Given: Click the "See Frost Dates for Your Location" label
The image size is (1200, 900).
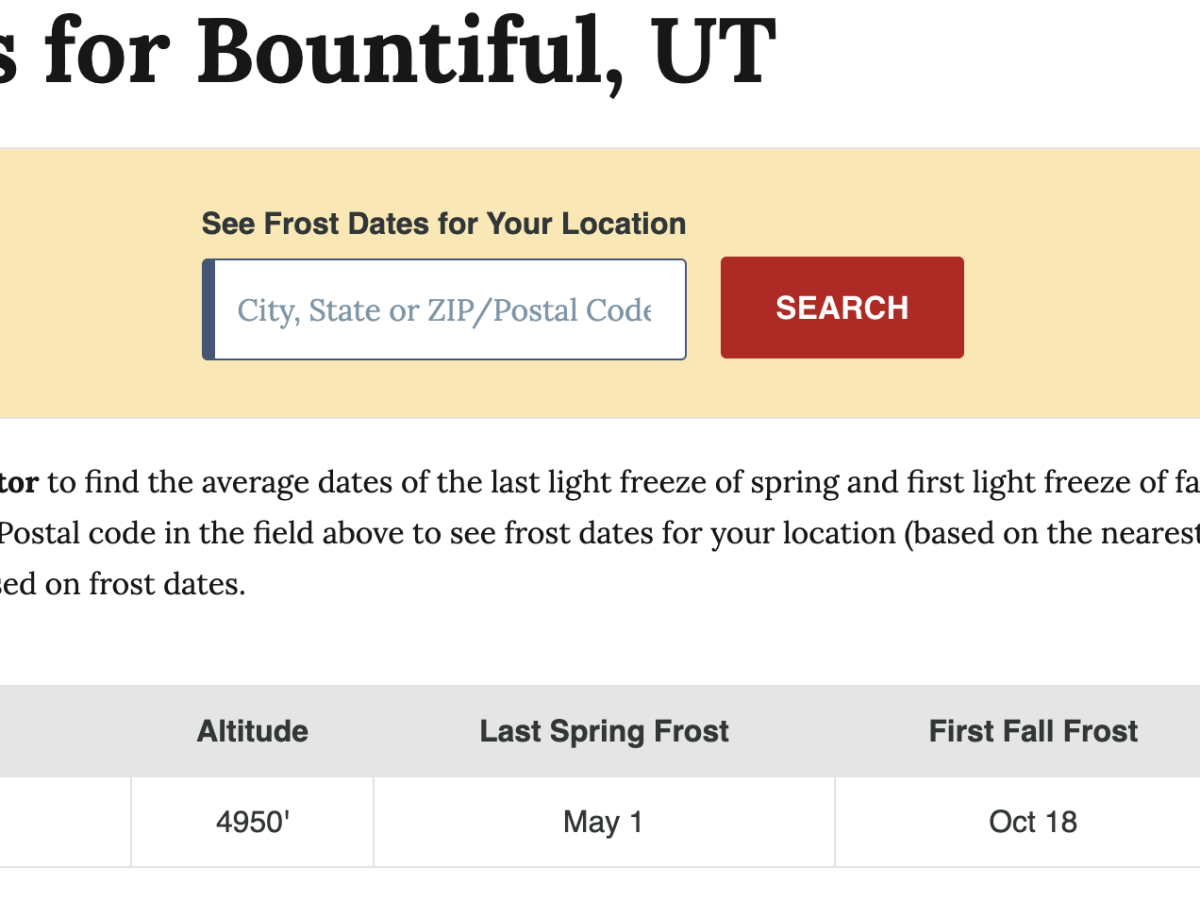Looking at the screenshot, I should [x=443, y=223].
